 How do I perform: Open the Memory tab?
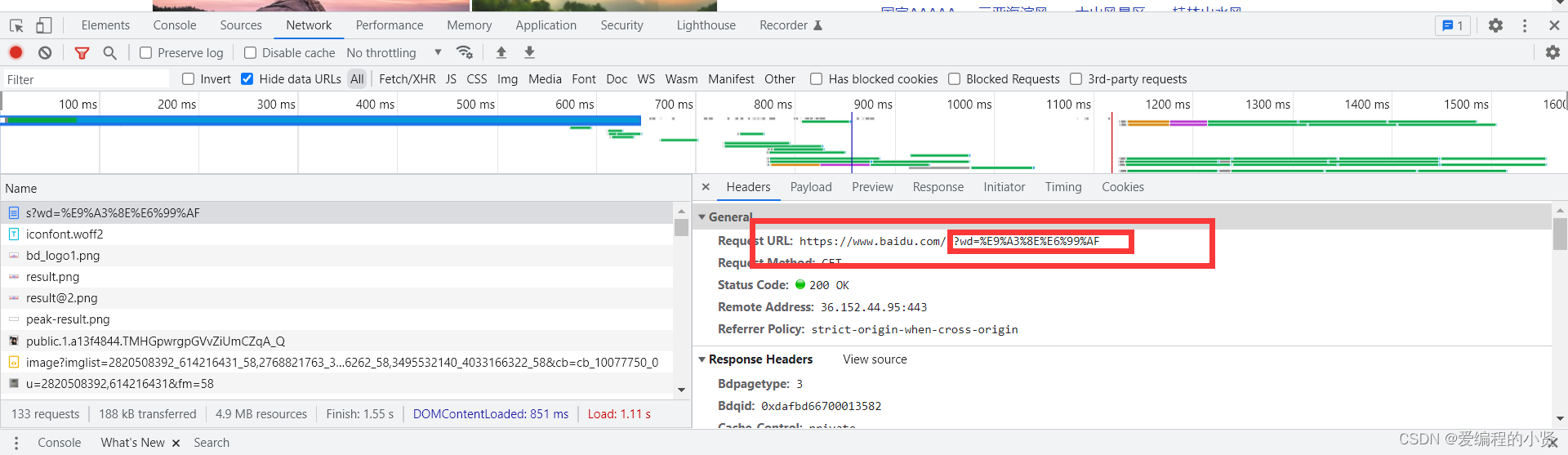click(x=470, y=25)
